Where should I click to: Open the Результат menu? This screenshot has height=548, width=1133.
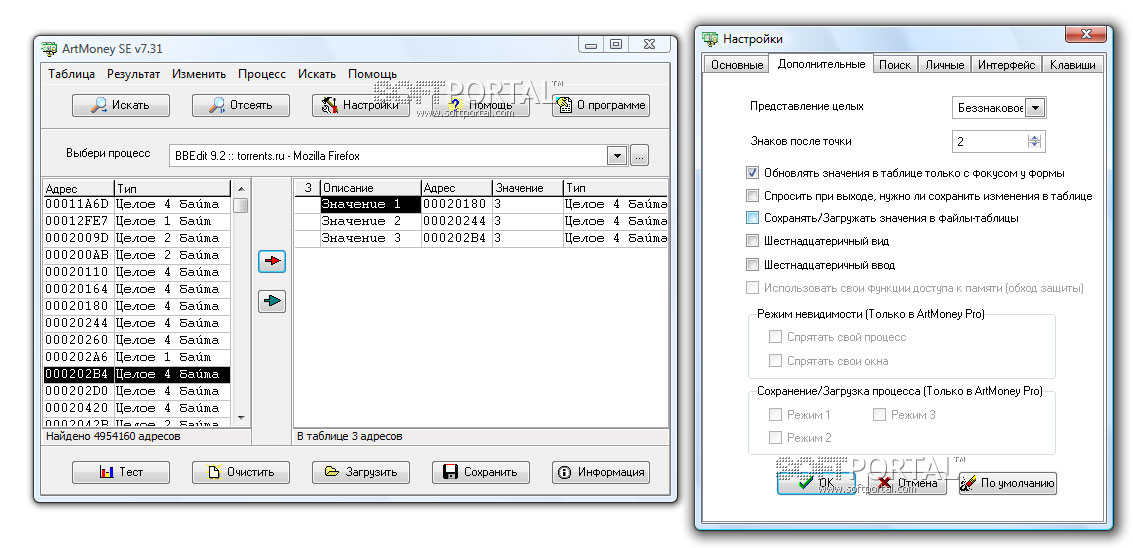coord(134,74)
